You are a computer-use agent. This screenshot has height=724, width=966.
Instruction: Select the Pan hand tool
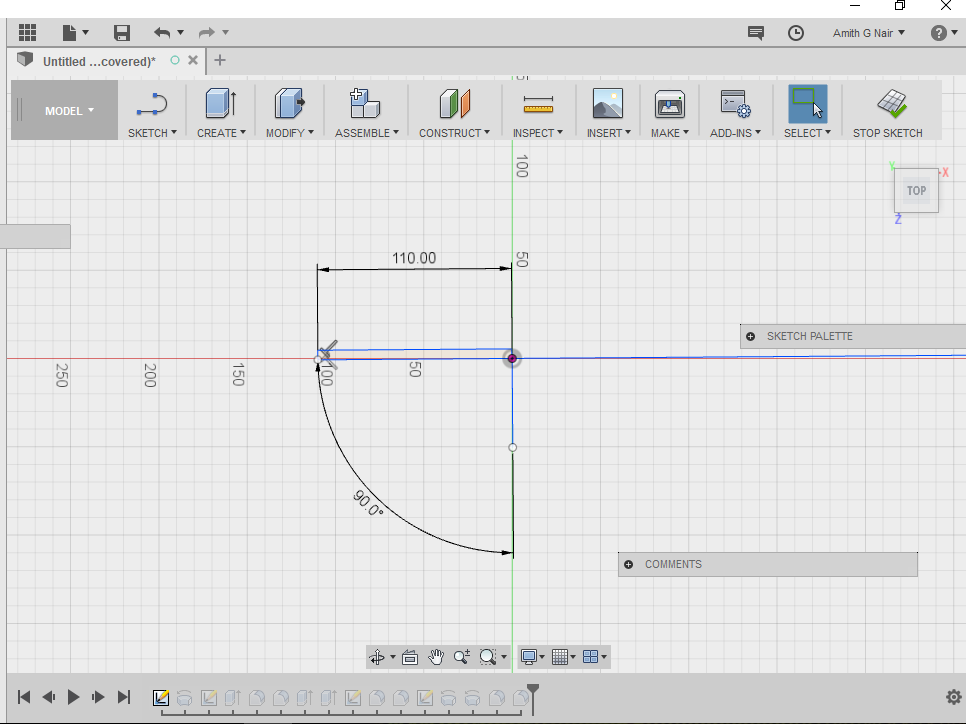(436, 657)
